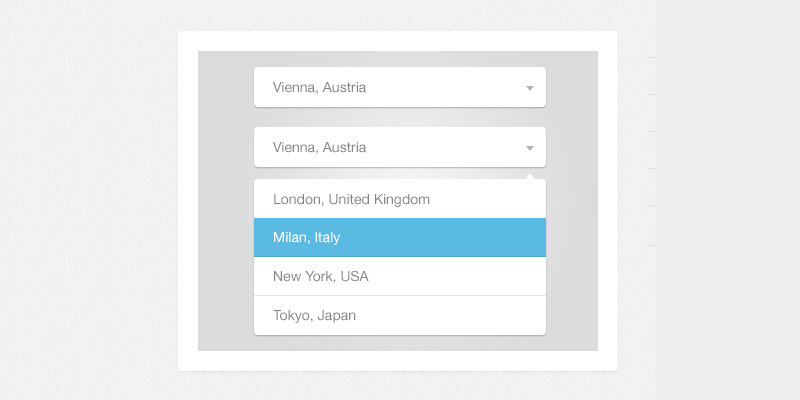Collapse the opened second Vienna, Austria dropdown
Screen dimensions: 800x400
pos(399,147)
